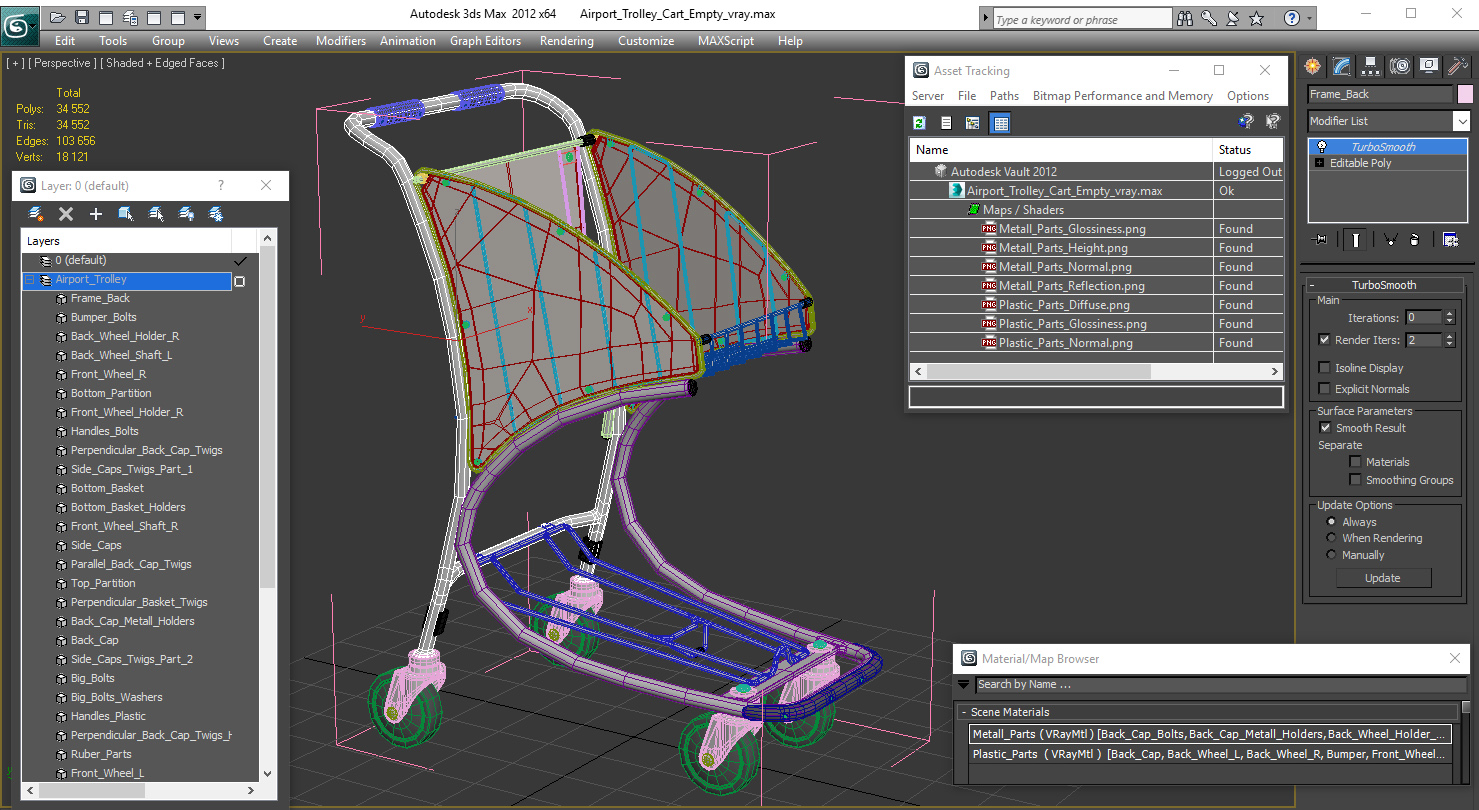Enable Separate by Materials checkbox
Viewport: 1479px width, 810px height.
coord(1355,462)
